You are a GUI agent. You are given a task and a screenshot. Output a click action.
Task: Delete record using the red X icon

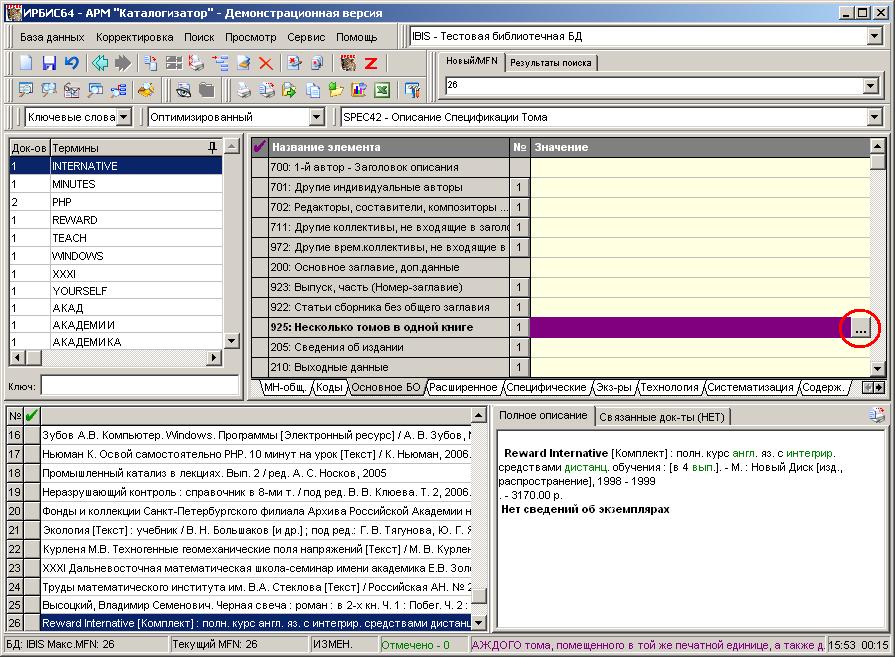point(266,63)
